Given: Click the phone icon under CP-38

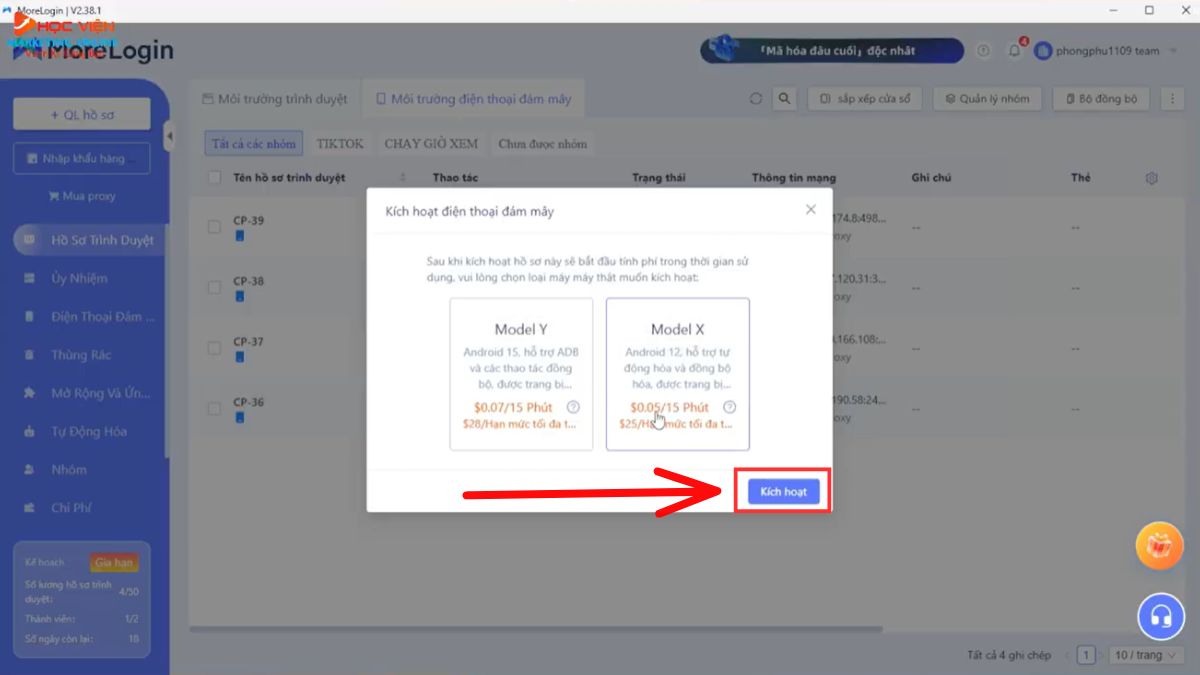Looking at the screenshot, I should coord(240,297).
